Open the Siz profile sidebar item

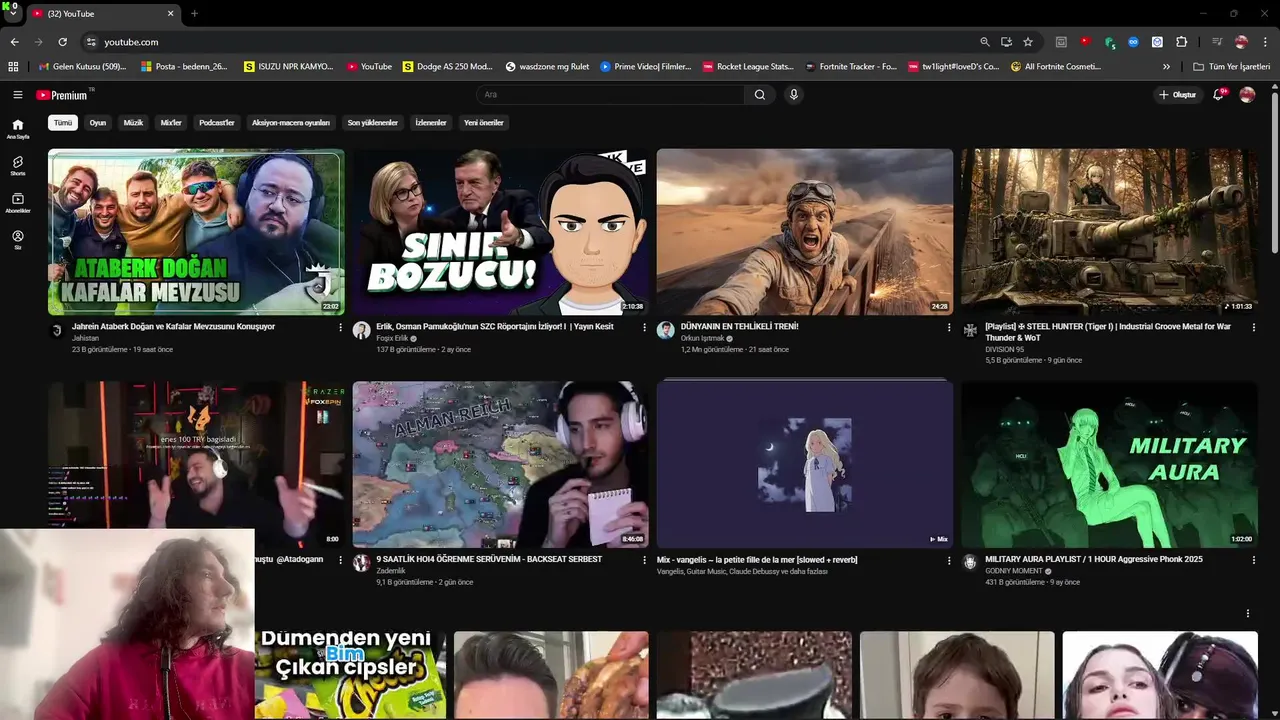point(17,240)
